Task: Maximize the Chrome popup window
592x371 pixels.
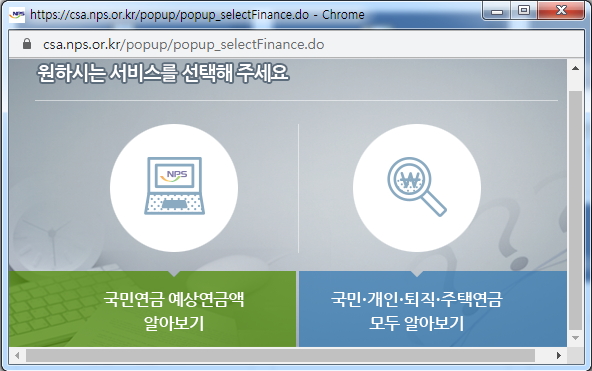Action: pos(524,11)
